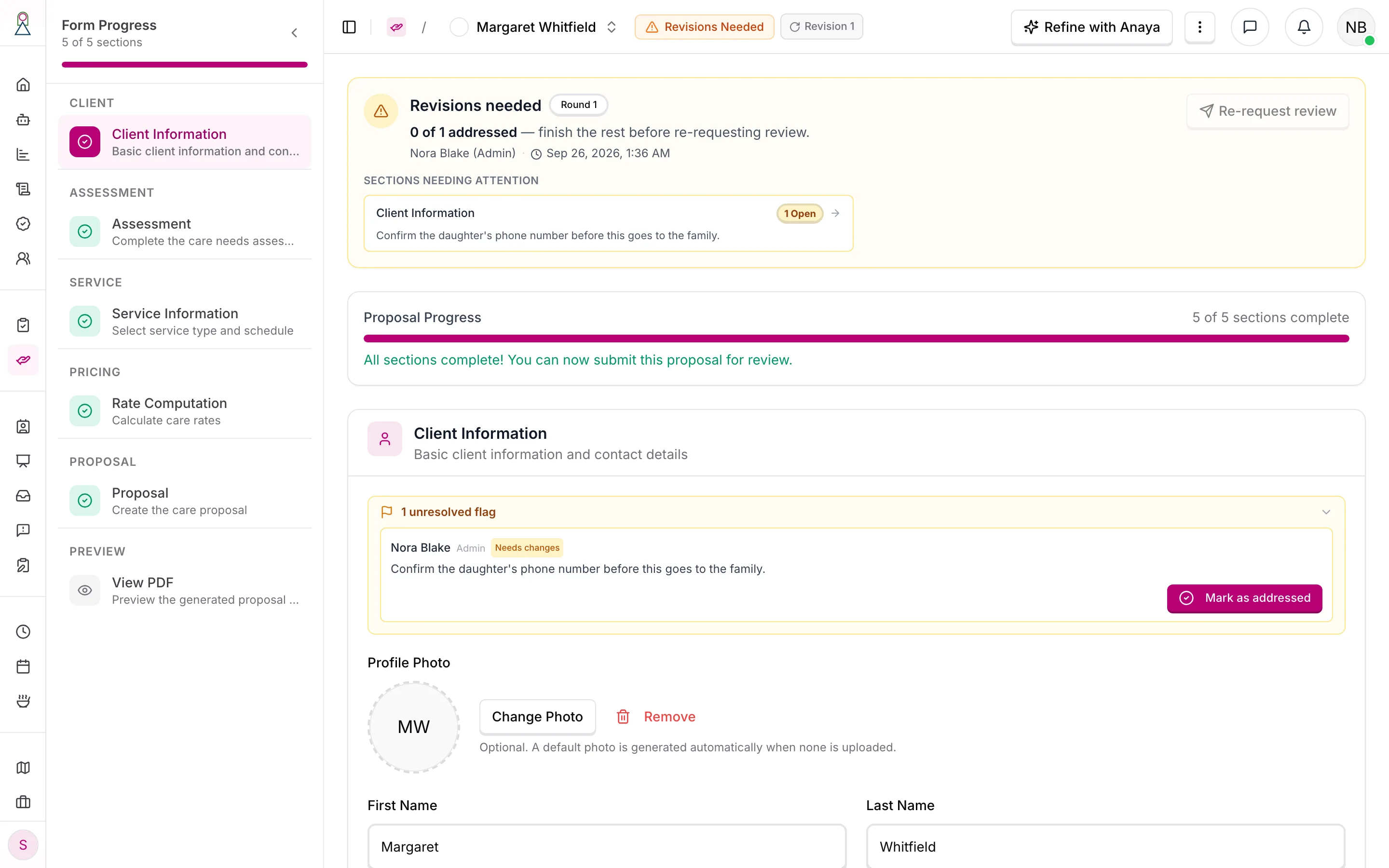Screen dimensions: 1389x868
Task: Open the map icon in left rail
Action: 23,768
